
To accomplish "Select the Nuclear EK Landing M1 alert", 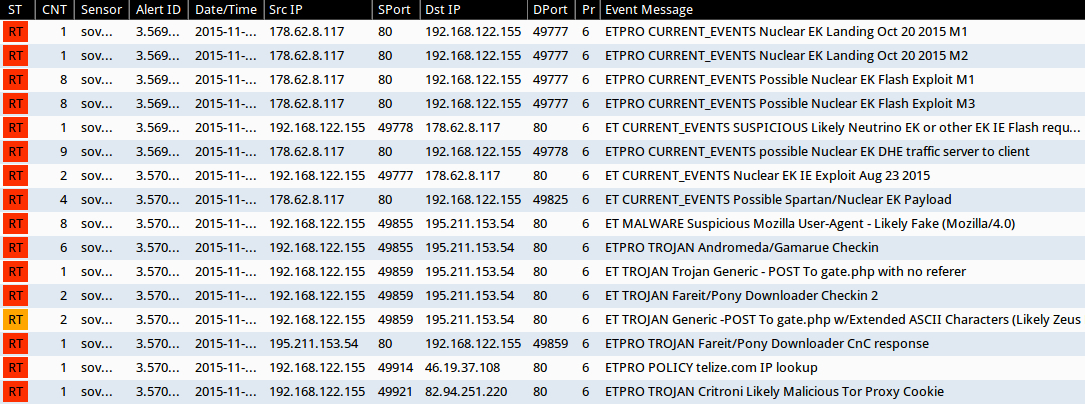I will pos(785,32).
